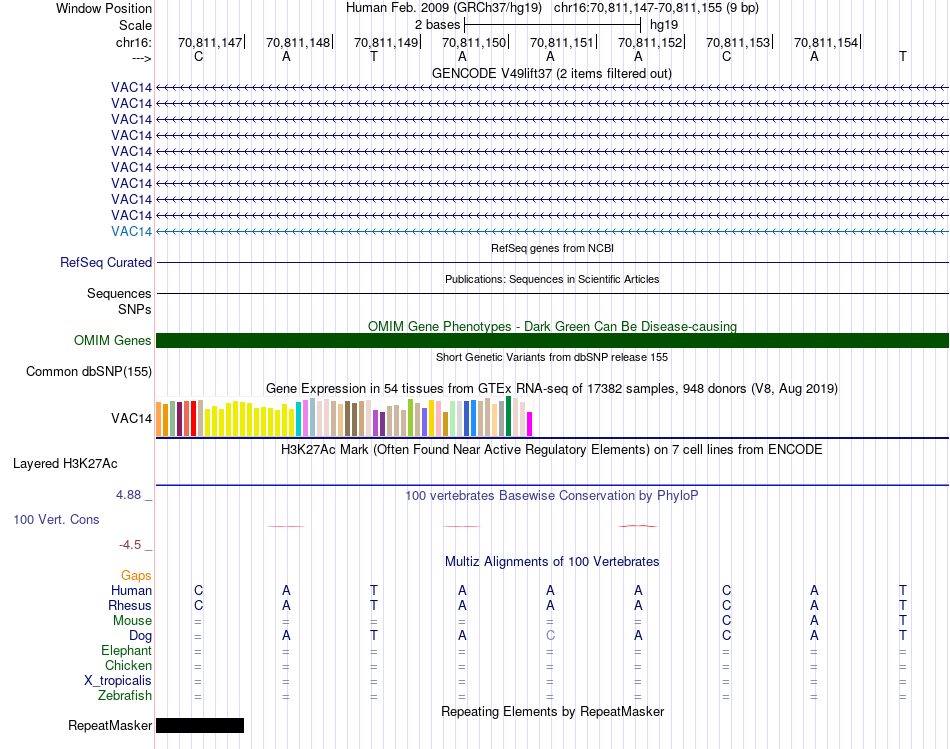This screenshot has height=749, width=950.
Task: Click the dark green GTEx expression bar
Action: pyautogui.click(x=508, y=416)
